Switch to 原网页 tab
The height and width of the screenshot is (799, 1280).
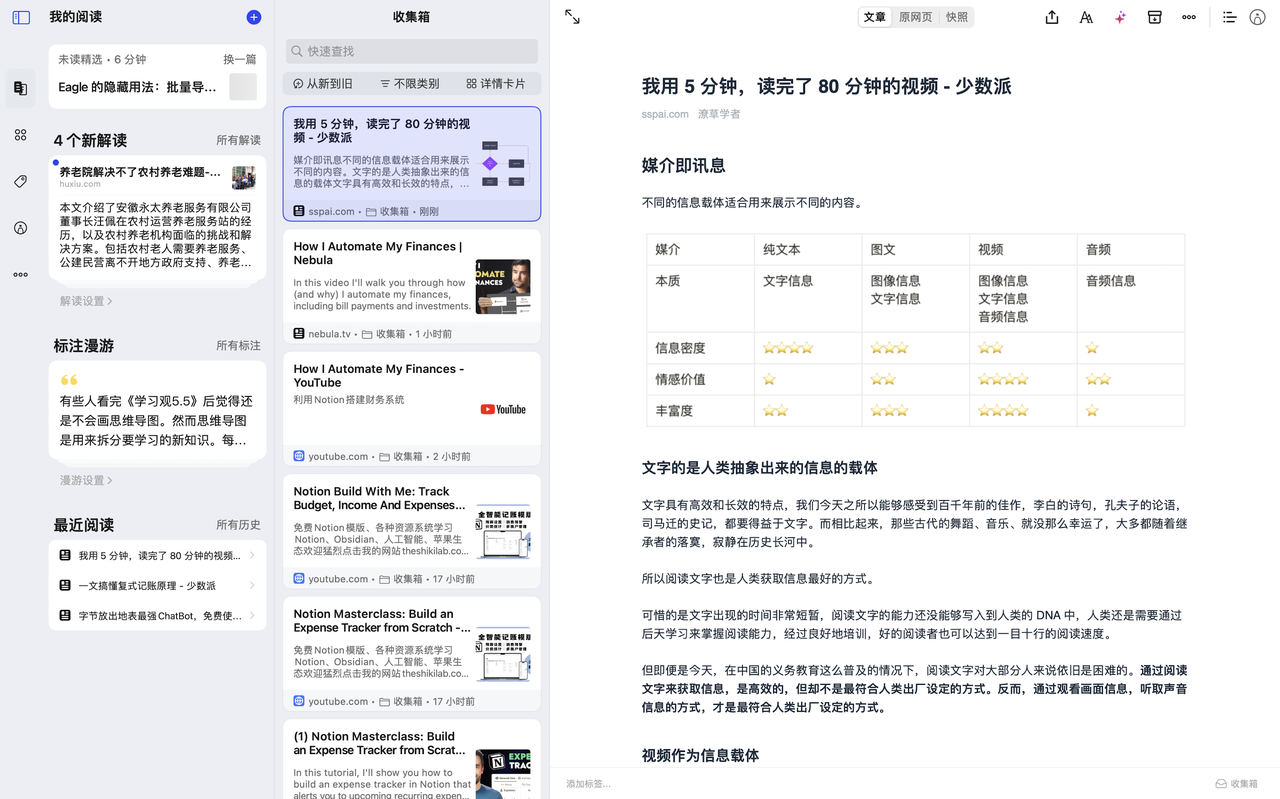(x=915, y=17)
